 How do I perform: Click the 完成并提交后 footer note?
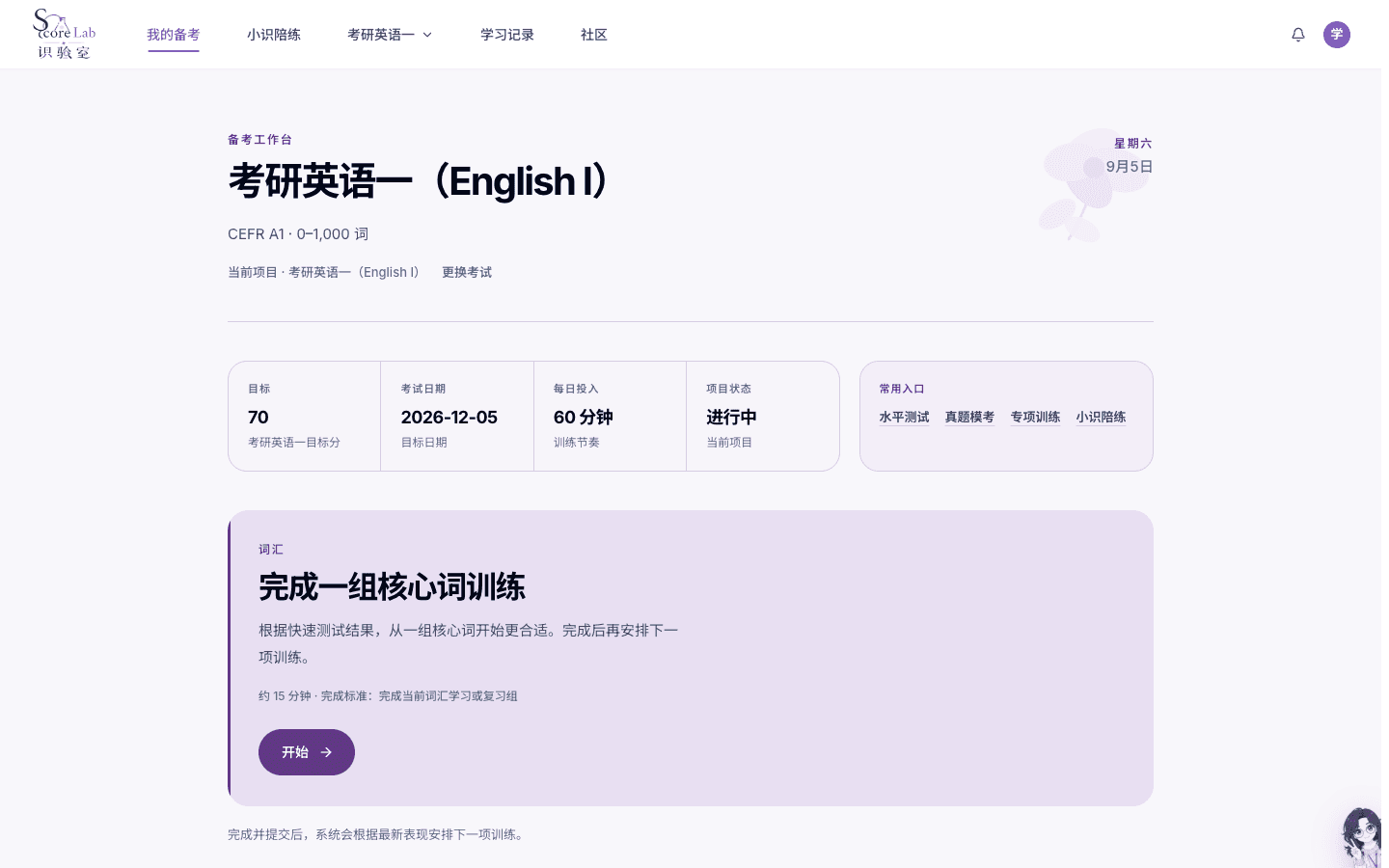[x=378, y=834]
